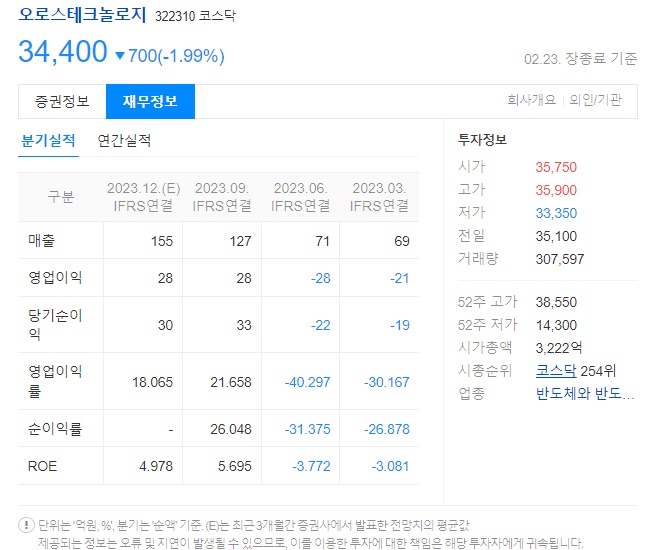
Task: Click the ROE row label
Action: [42, 466]
